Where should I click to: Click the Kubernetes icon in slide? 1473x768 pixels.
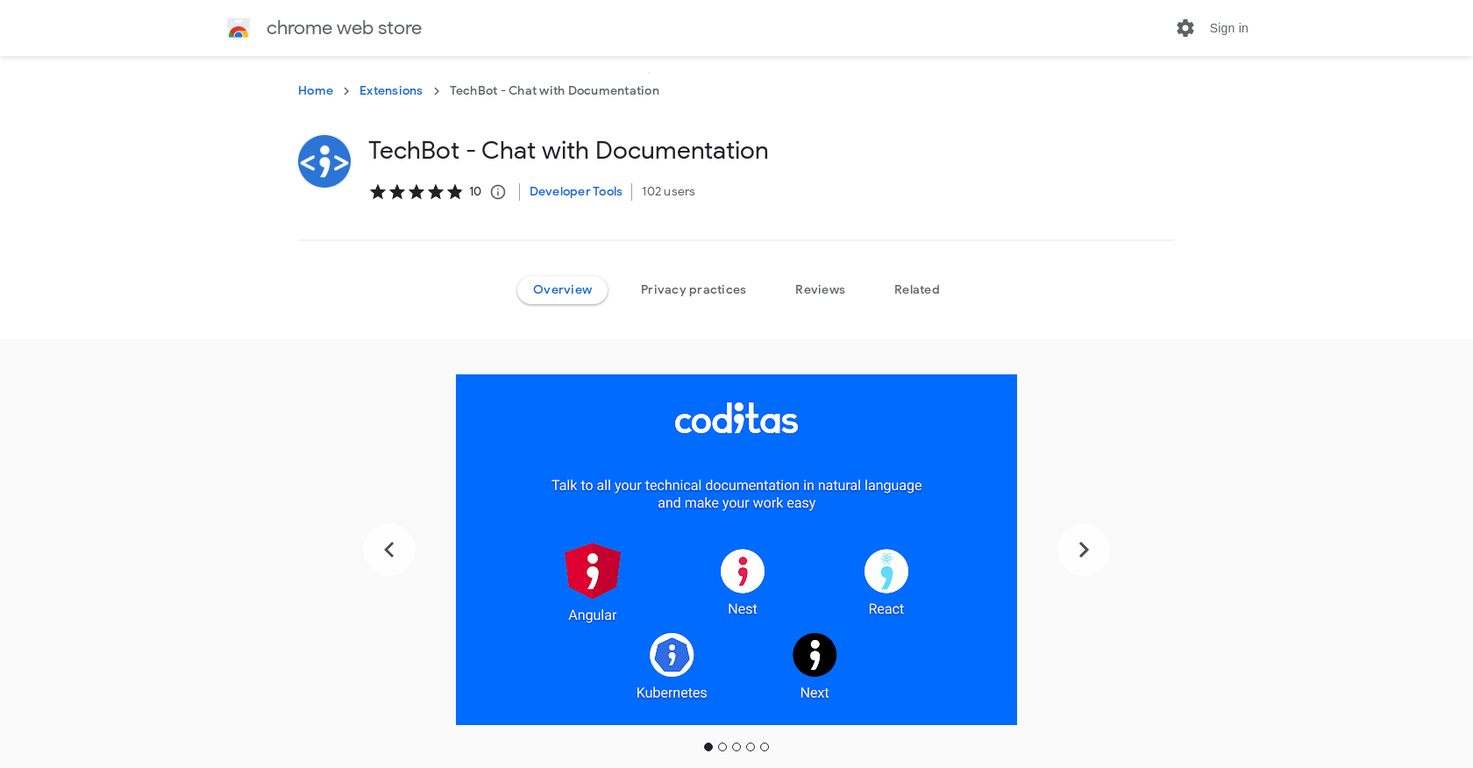[672, 655]
